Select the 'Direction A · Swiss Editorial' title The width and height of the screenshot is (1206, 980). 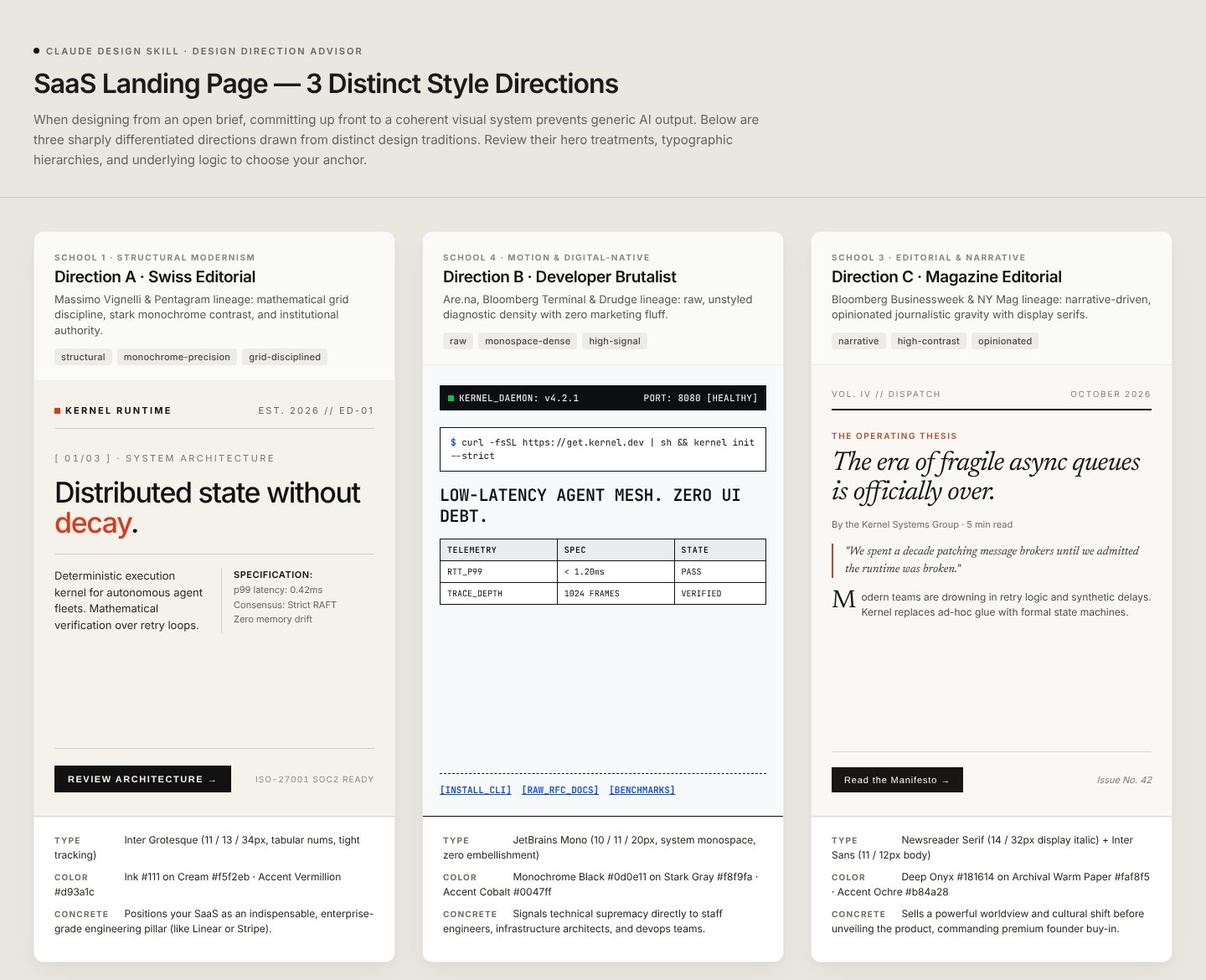[155, 276]
